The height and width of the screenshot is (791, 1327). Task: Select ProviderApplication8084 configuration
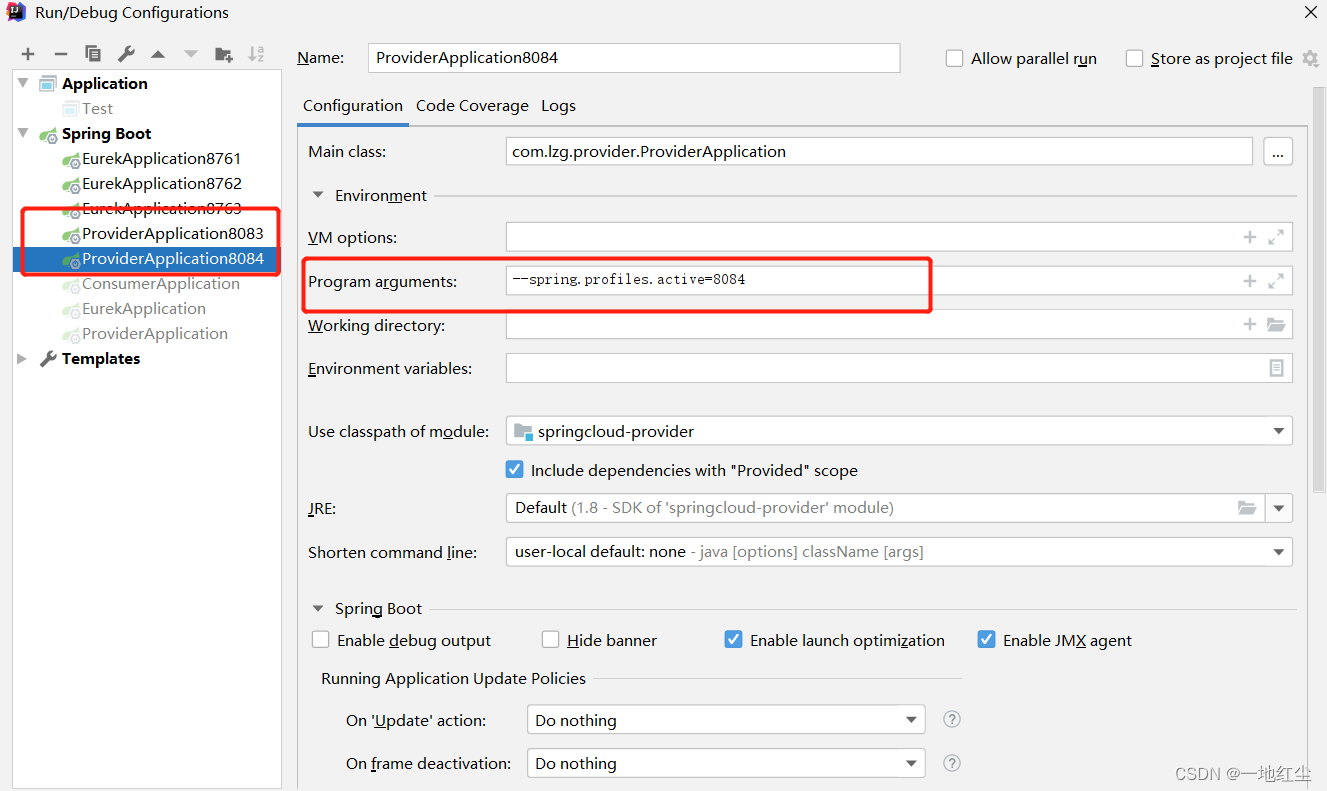point(173,258)
